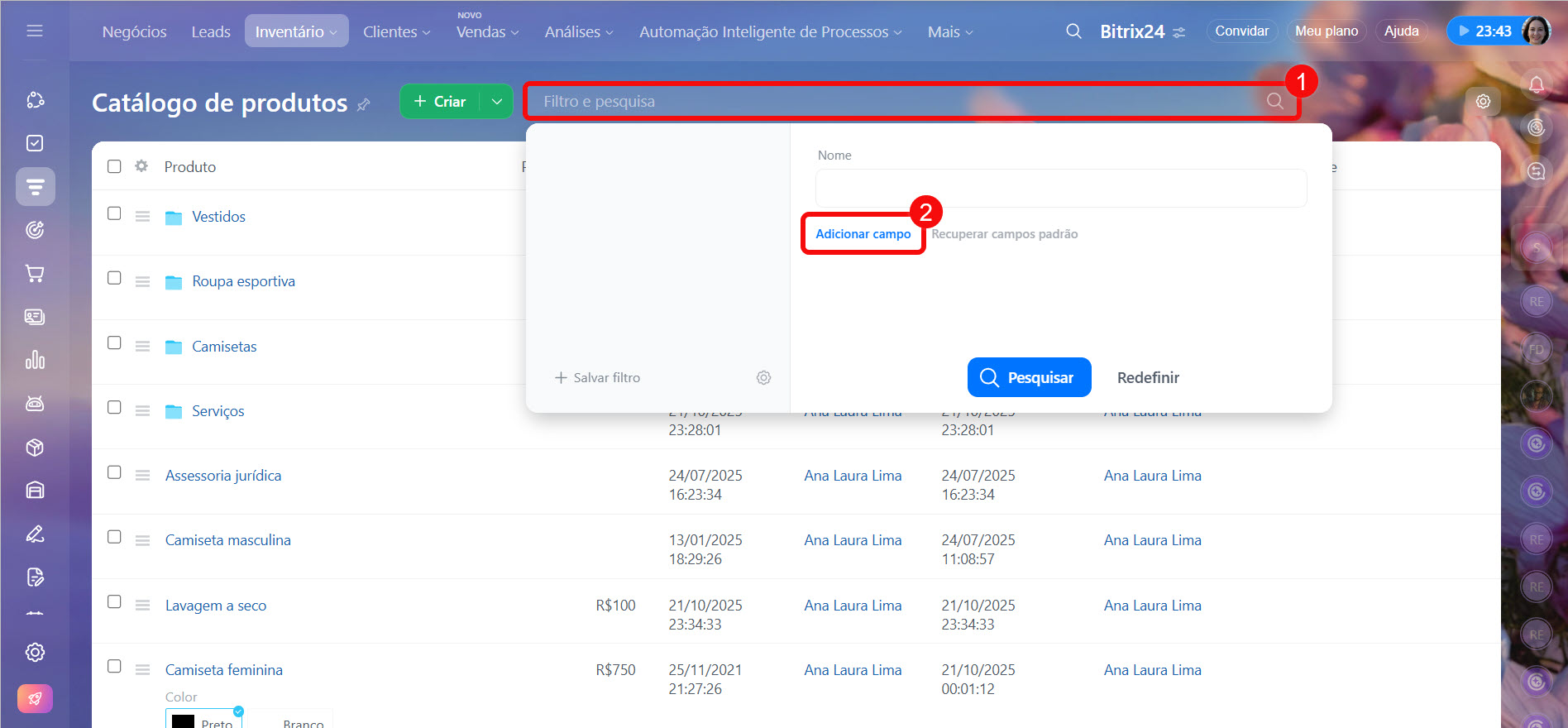Open the sidebar settings gear icon
This screenshot has width=1568, height=728.
tap(35, 652)
